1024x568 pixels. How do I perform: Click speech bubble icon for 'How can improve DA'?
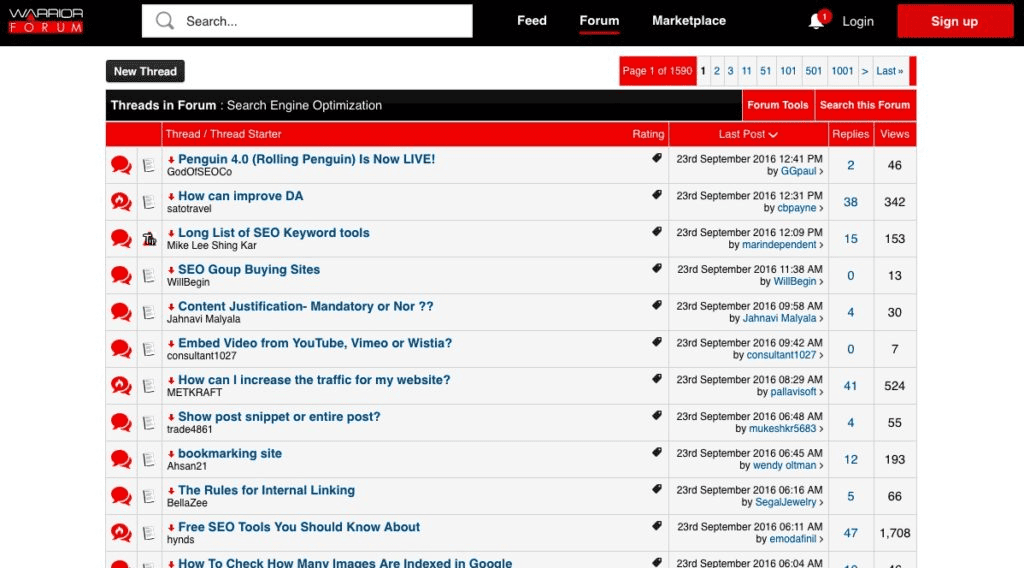pyautogui.click(x=121, y=202)
